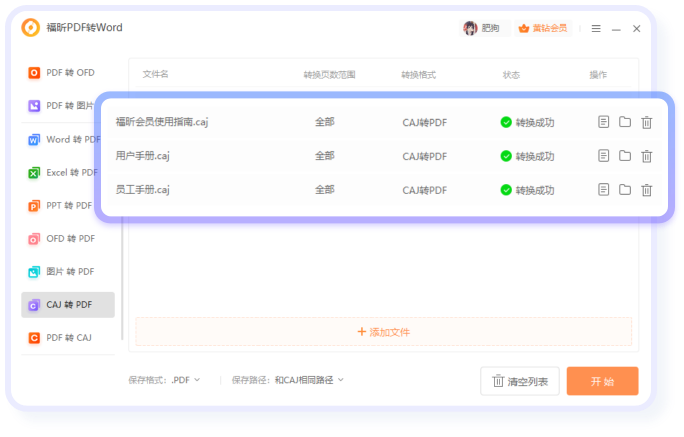Open converted file for 福昕会员使用指南.caj
This screenshot has width=684, height=437.
(603, 122)
